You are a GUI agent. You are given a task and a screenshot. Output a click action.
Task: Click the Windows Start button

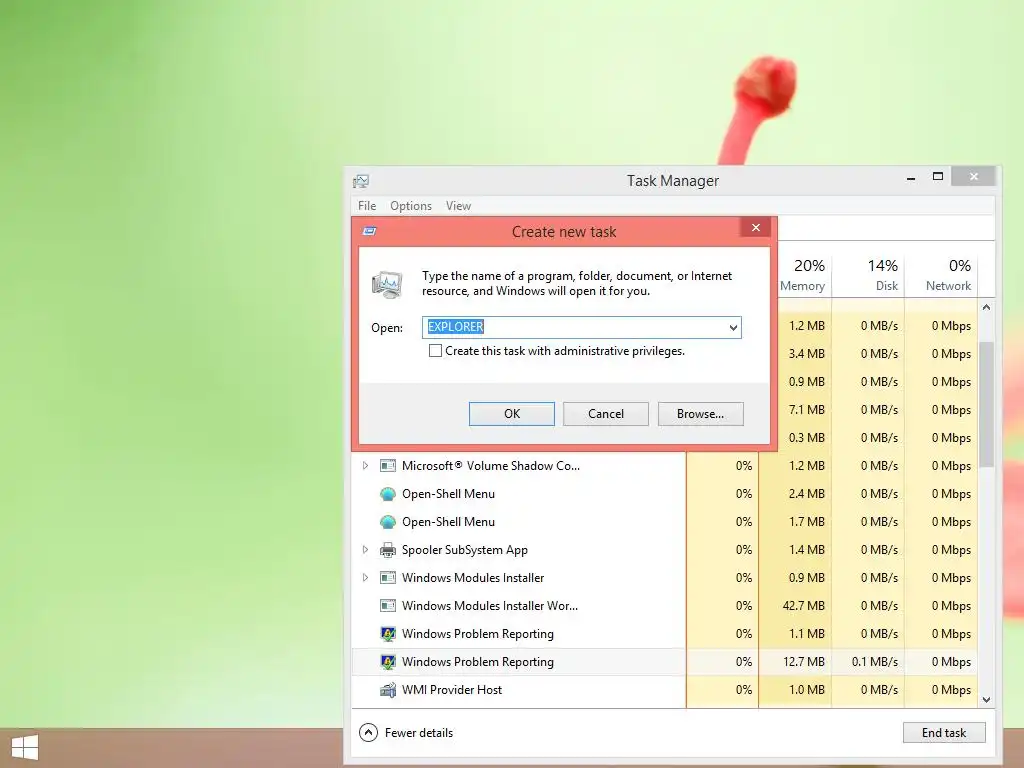click(25, 748)
